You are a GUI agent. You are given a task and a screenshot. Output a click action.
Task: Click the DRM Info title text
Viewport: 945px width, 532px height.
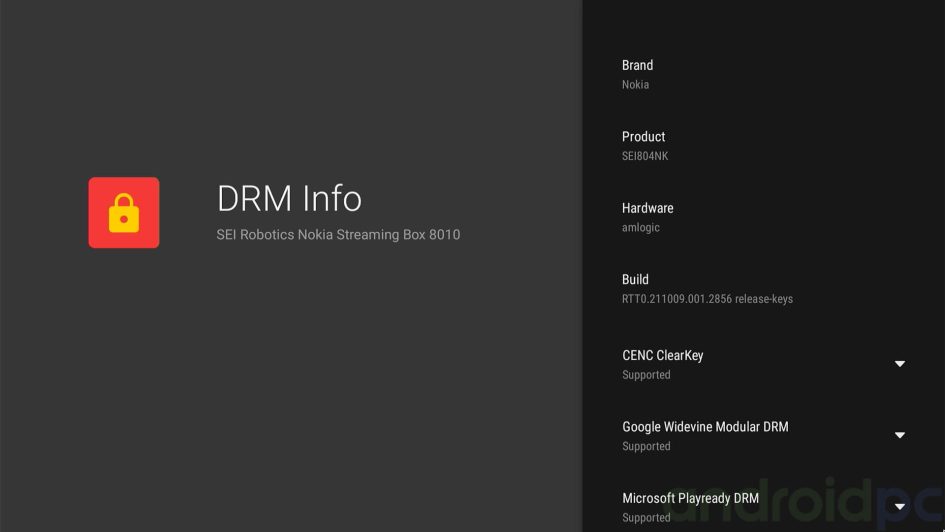pyautogui.click(x=289, y=198)
